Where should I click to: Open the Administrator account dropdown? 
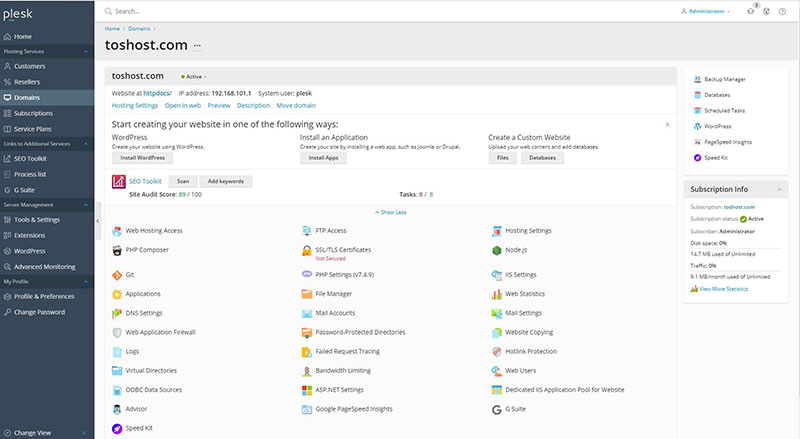(706, 11)
